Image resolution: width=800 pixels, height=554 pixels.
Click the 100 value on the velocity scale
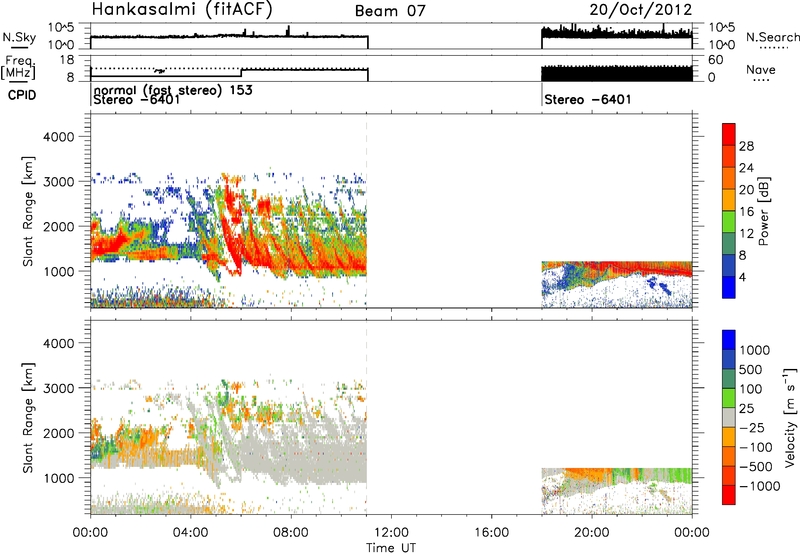coord(751,389)
